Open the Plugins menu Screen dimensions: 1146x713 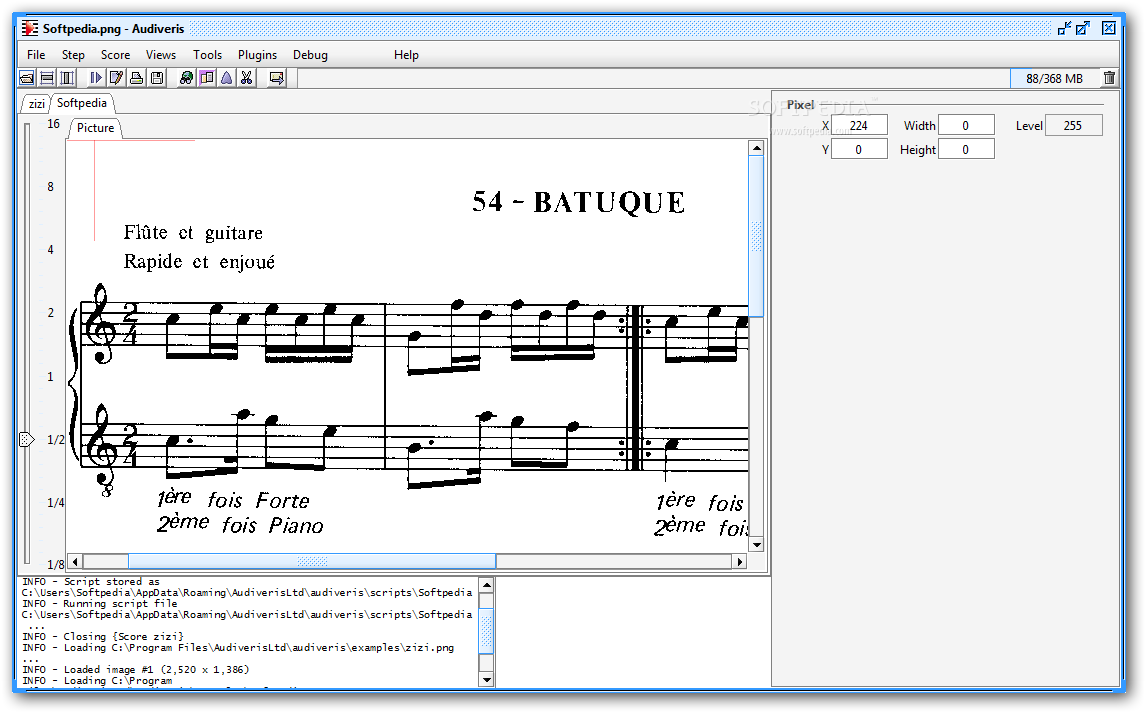coord(257,55)
